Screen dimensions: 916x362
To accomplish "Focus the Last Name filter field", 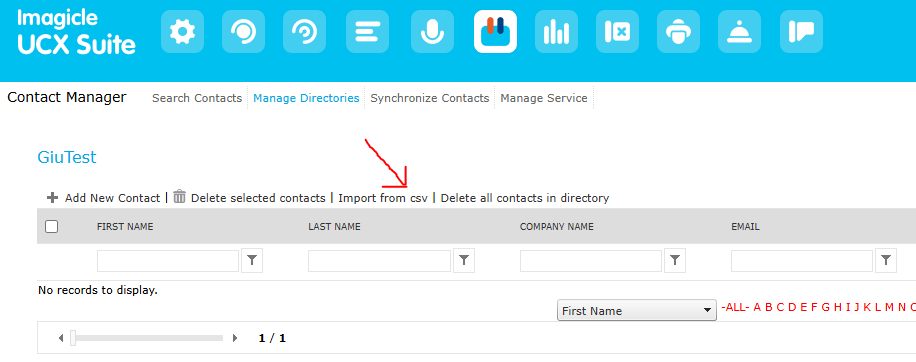I will click(380, 261).
